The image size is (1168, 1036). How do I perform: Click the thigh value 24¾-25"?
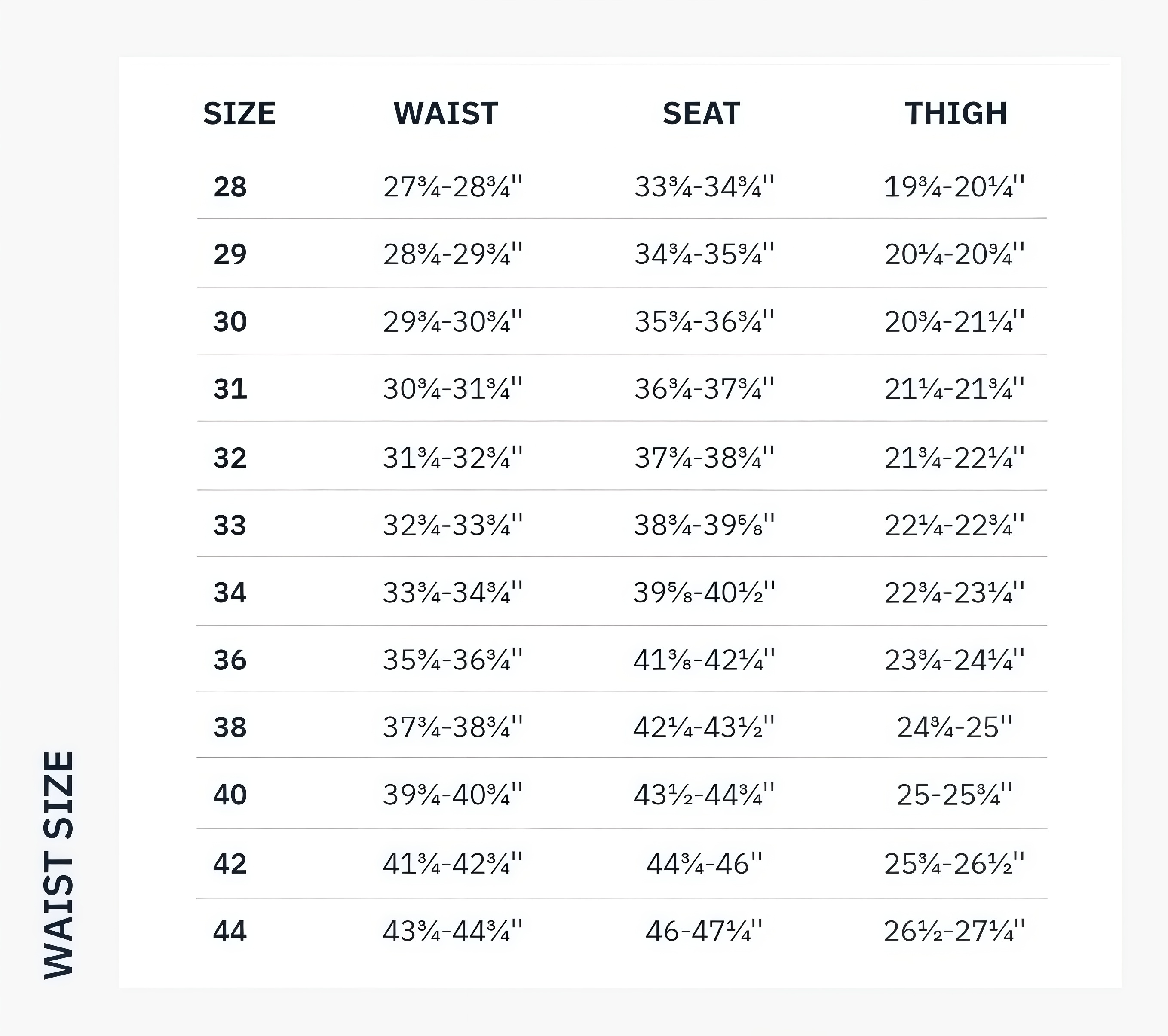954,727
